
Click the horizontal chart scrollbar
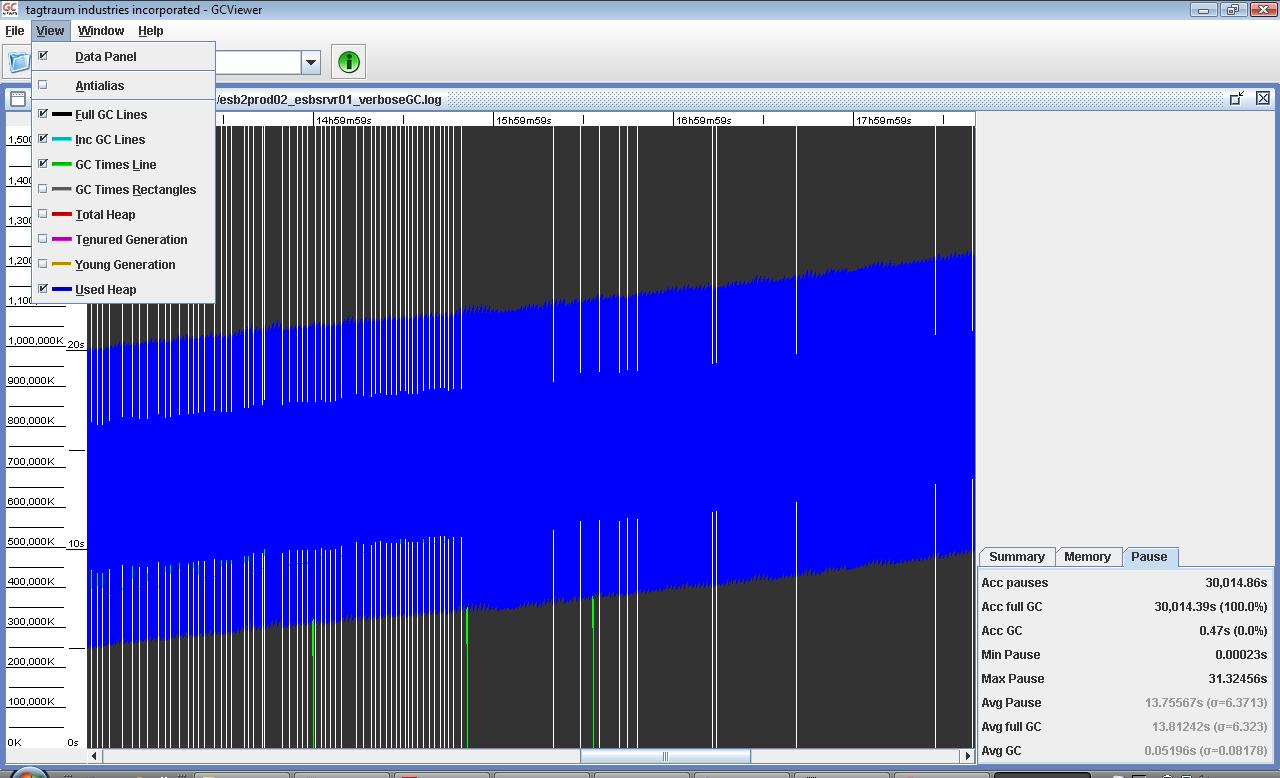[x=665, y=756]
